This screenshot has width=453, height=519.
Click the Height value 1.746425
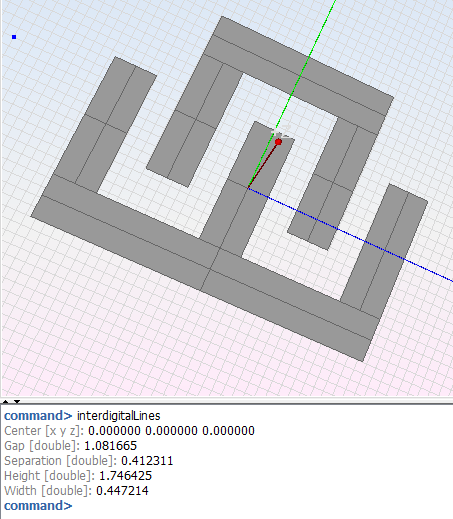click(125, 476)
